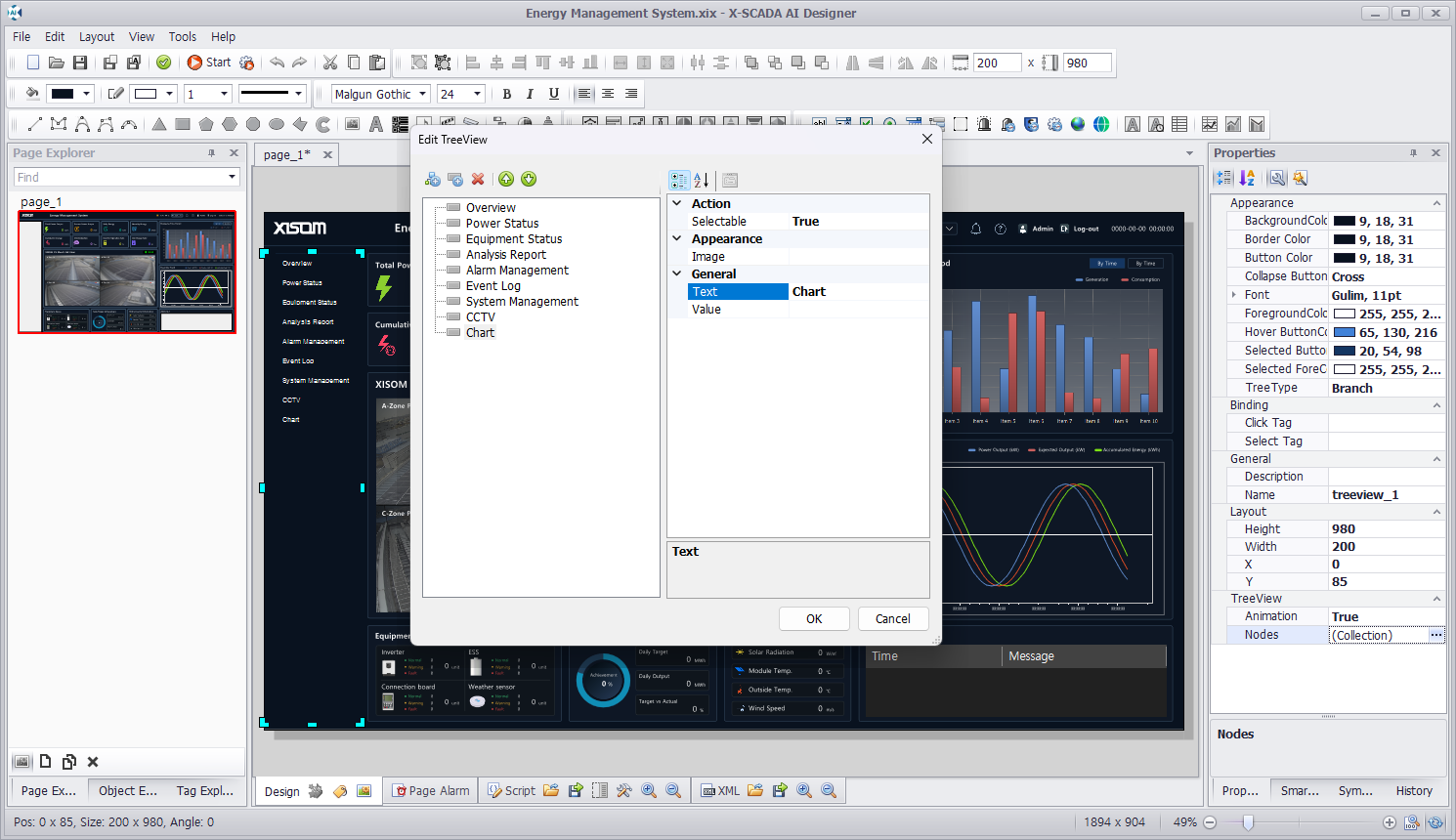This screenshot has height=840, width=1456.
Task: Open the property pages icon in dialog
Action: [730, 180]
